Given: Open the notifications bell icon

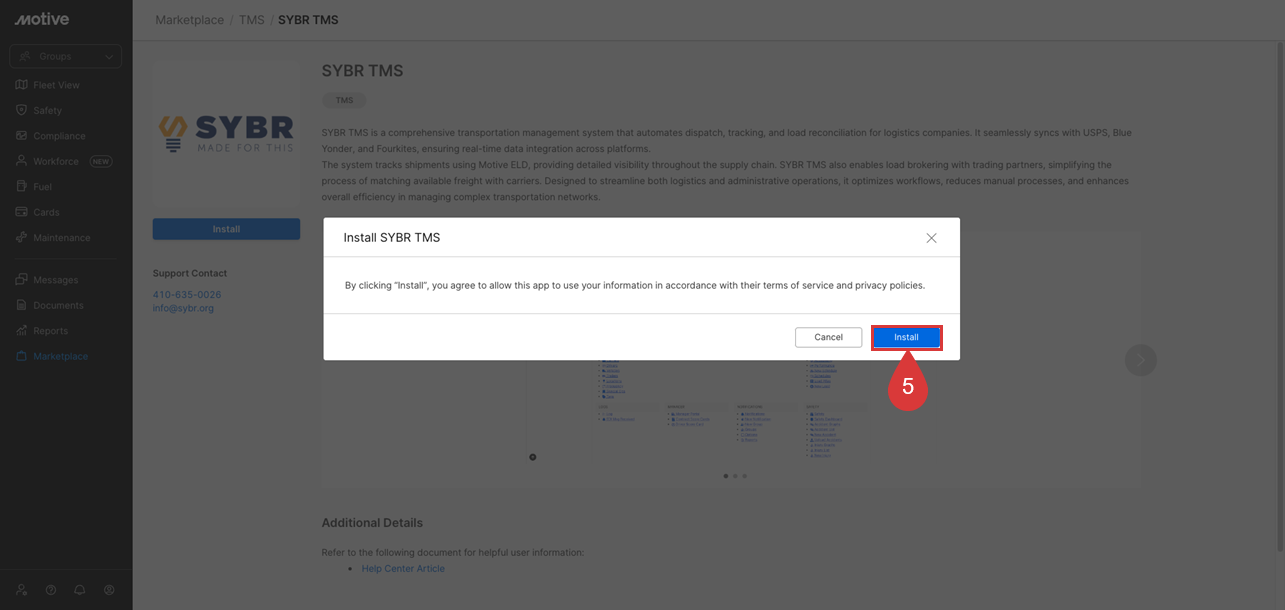Looking at the screenshot, I should coord(80,590).
